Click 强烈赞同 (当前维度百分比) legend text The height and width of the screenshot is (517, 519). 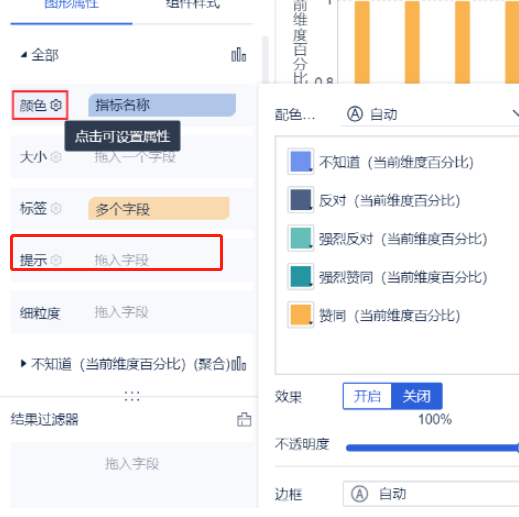[403, 277]
